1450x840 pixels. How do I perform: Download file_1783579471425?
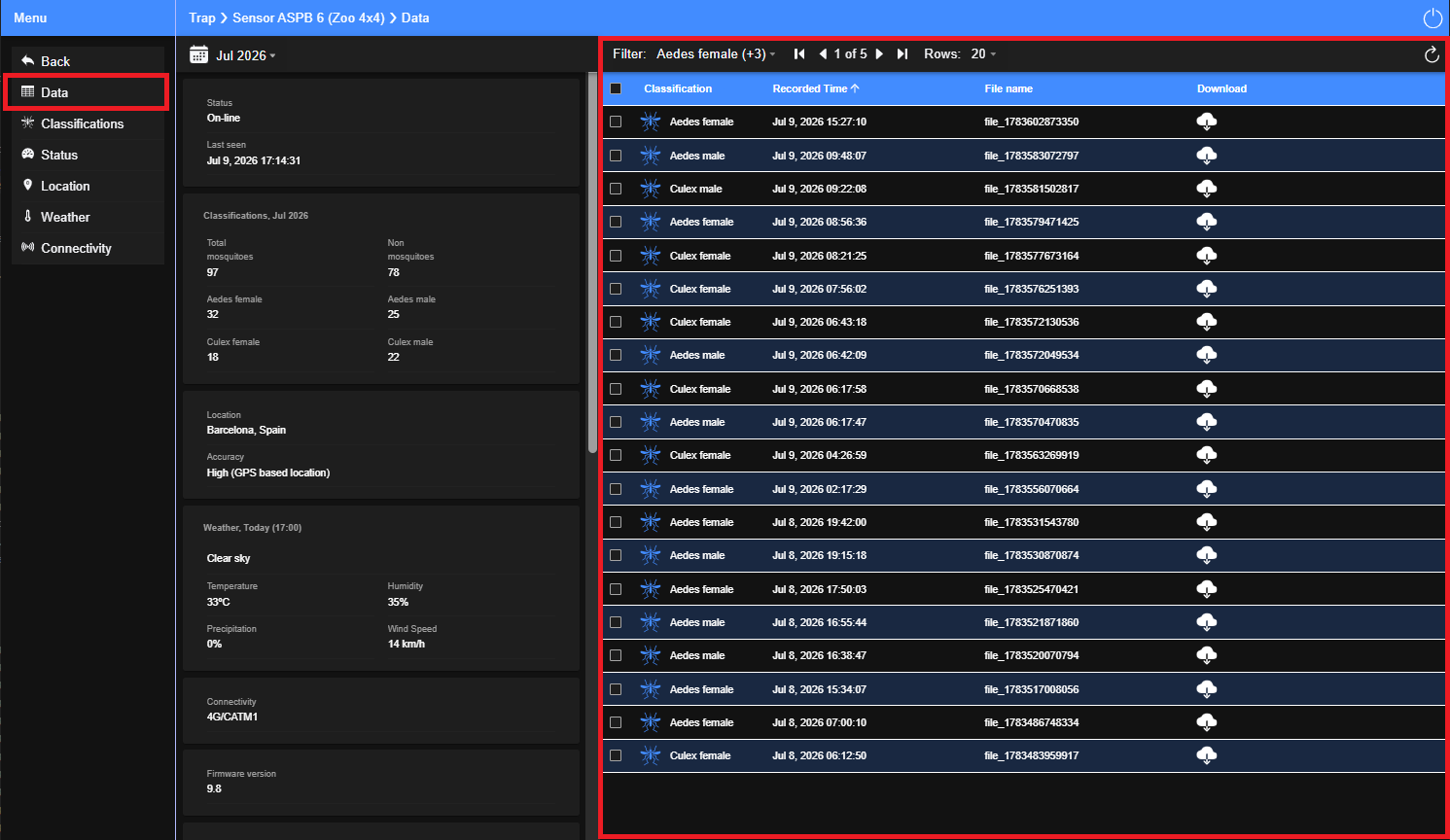click(x=1207, y=222)
